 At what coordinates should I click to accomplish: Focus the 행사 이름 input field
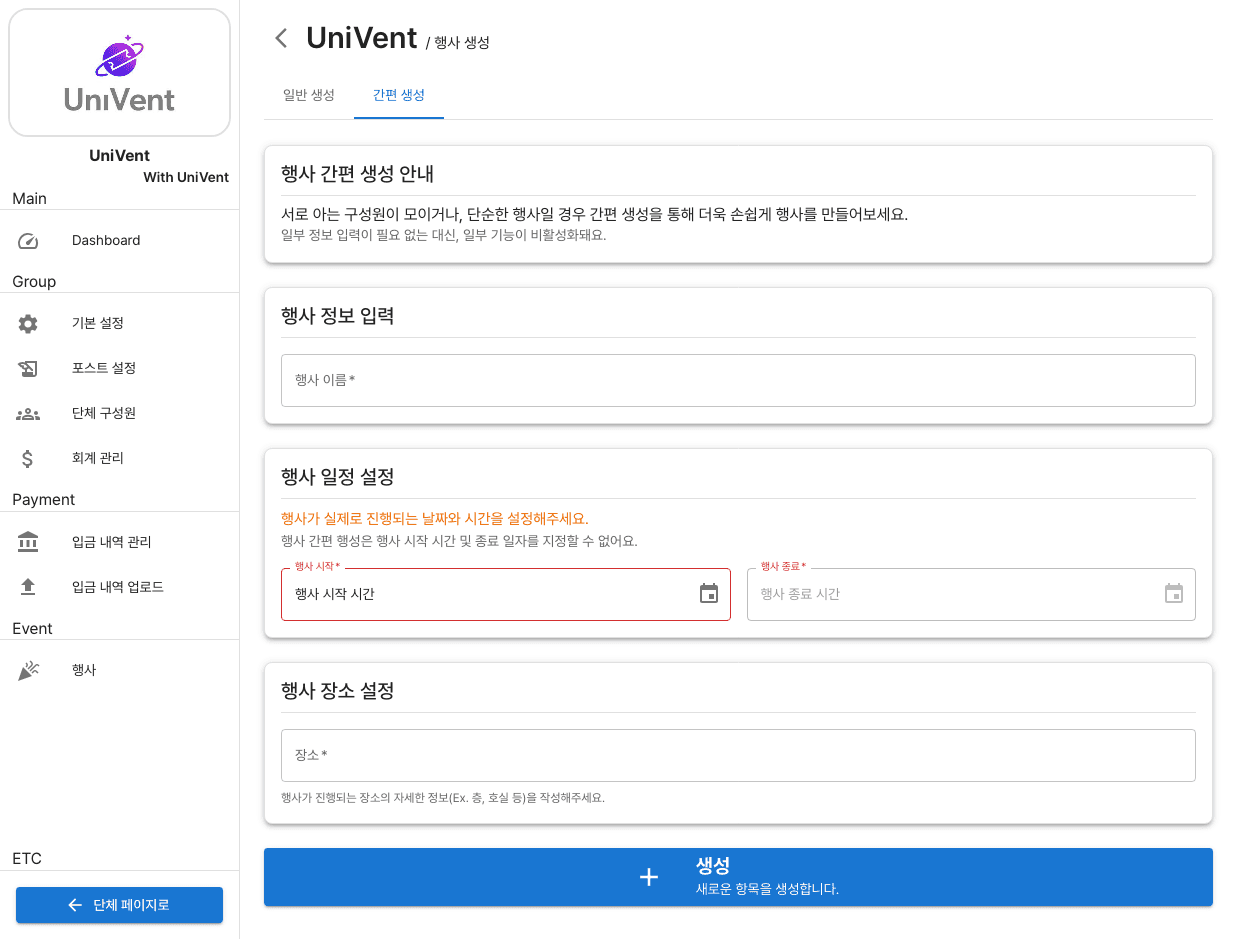(738, 381)
